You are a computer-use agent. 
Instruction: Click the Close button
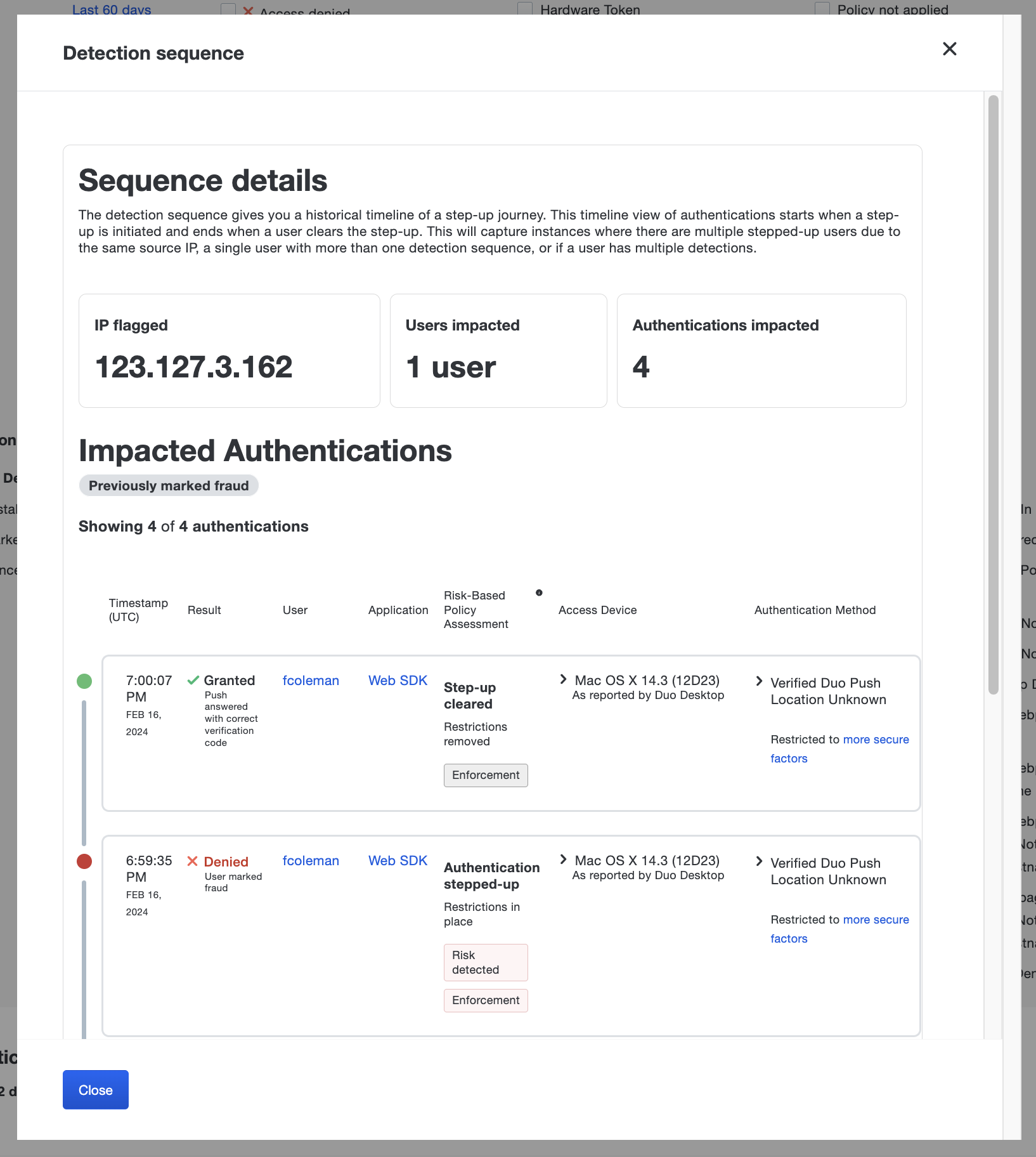coord(95,1090)
